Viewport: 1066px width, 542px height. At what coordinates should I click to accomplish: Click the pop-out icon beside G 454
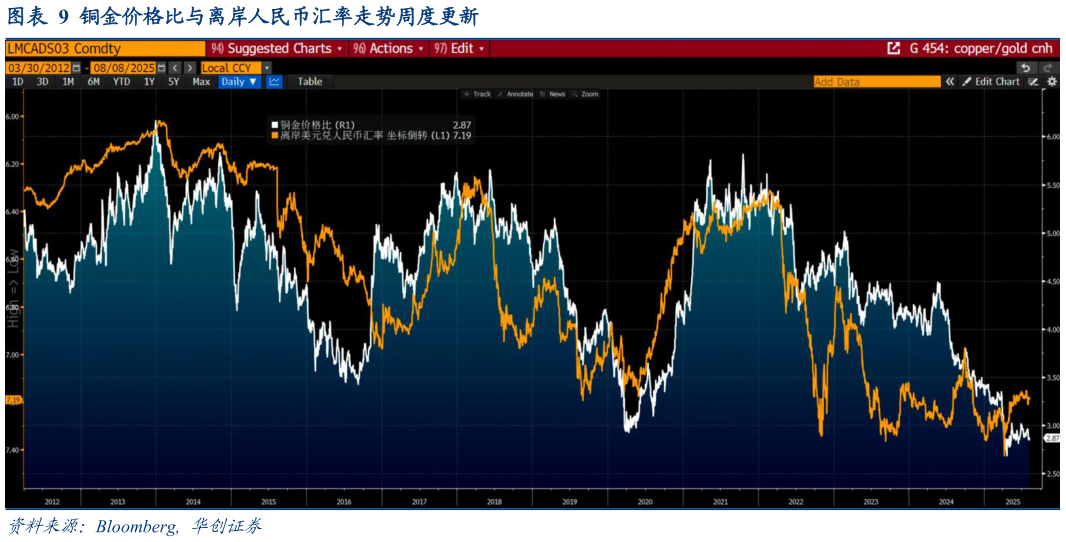coord(893,48)
